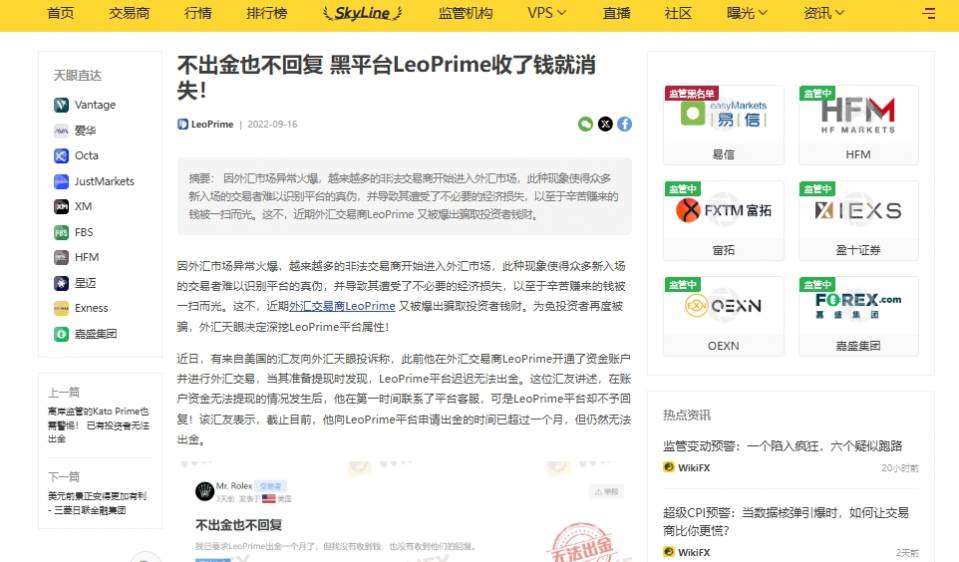959x562 pixels.
Task: Open the Exness broker icon
Action: click(61, 308)
